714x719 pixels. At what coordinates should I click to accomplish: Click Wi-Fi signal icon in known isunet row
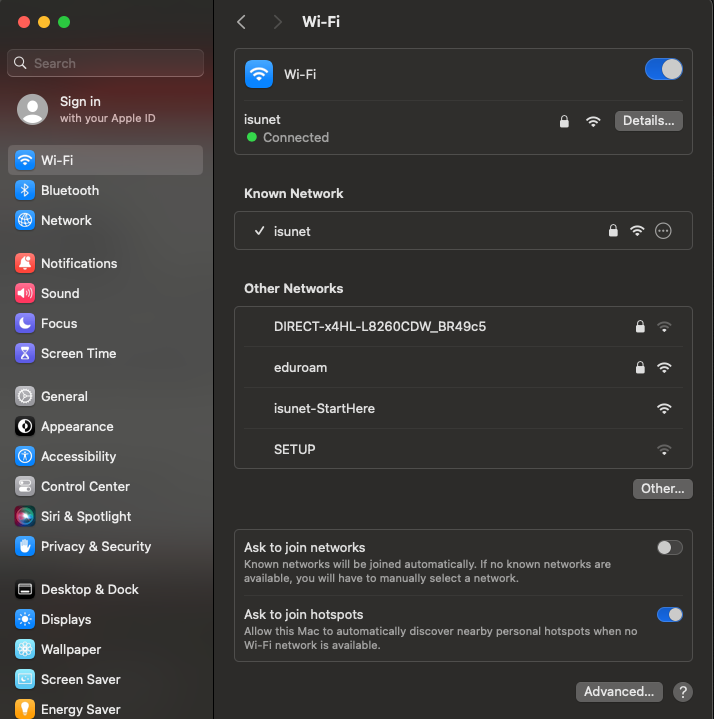(637, 231)
